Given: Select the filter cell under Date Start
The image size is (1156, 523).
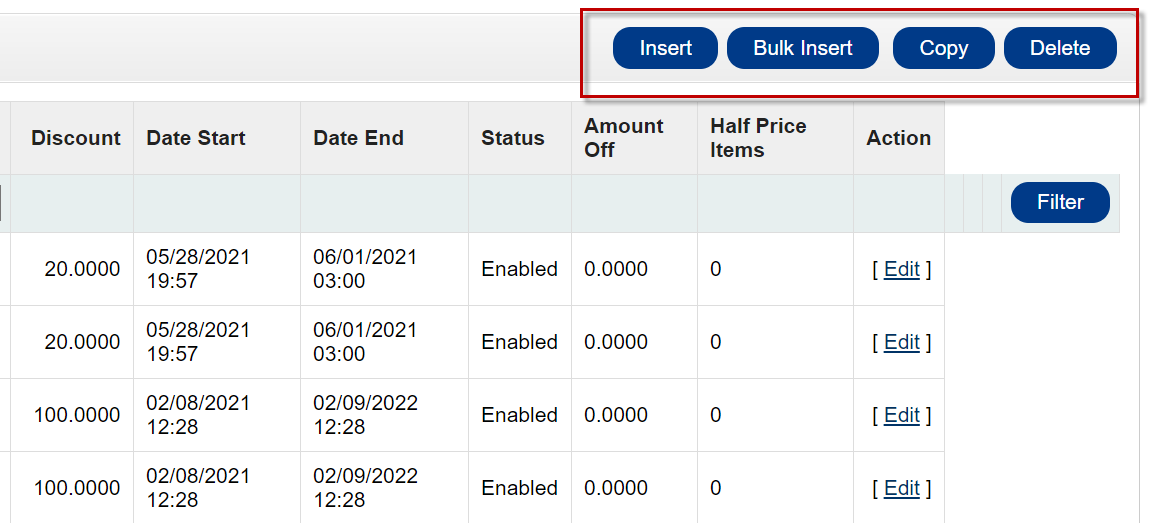Looking at the screenshot, I should point(217,204).
